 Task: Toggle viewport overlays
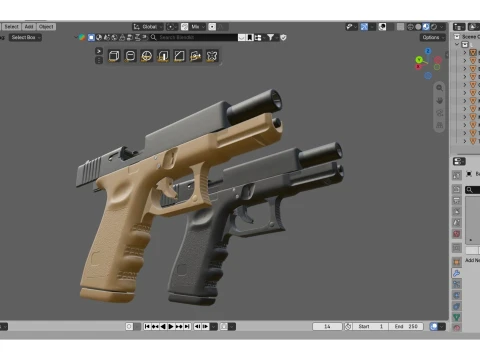tap(382, 27)
